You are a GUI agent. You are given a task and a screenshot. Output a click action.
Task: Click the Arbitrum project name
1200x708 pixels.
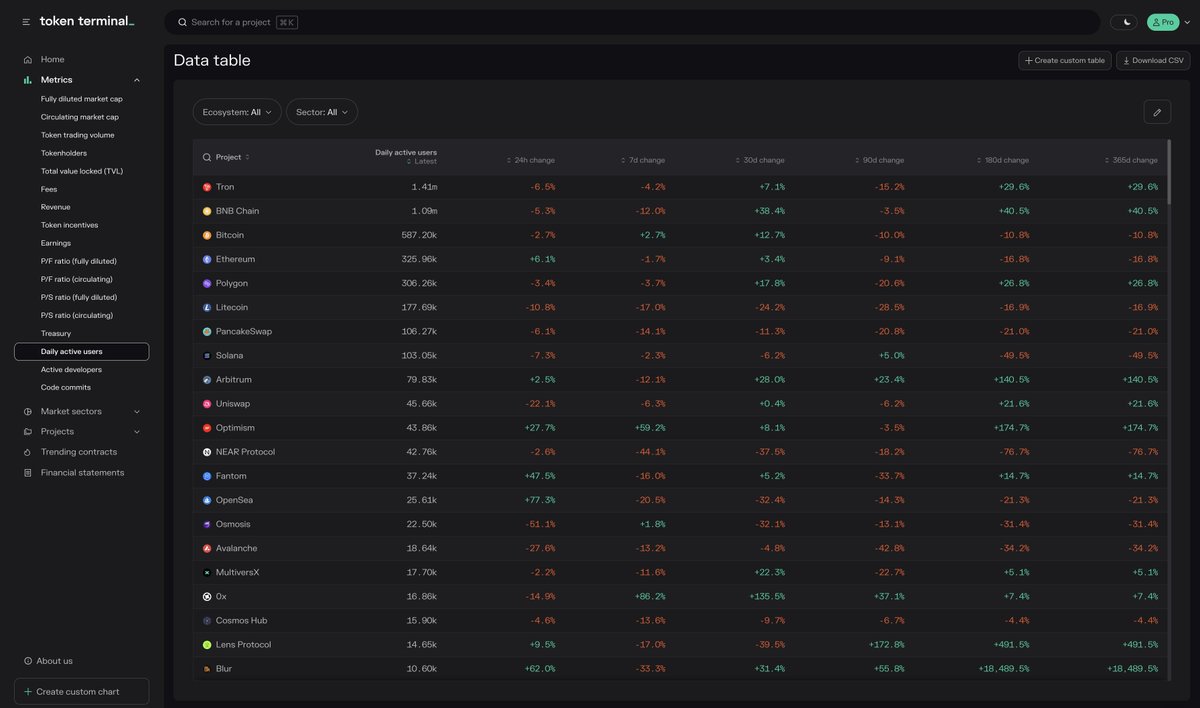[233, 380]
